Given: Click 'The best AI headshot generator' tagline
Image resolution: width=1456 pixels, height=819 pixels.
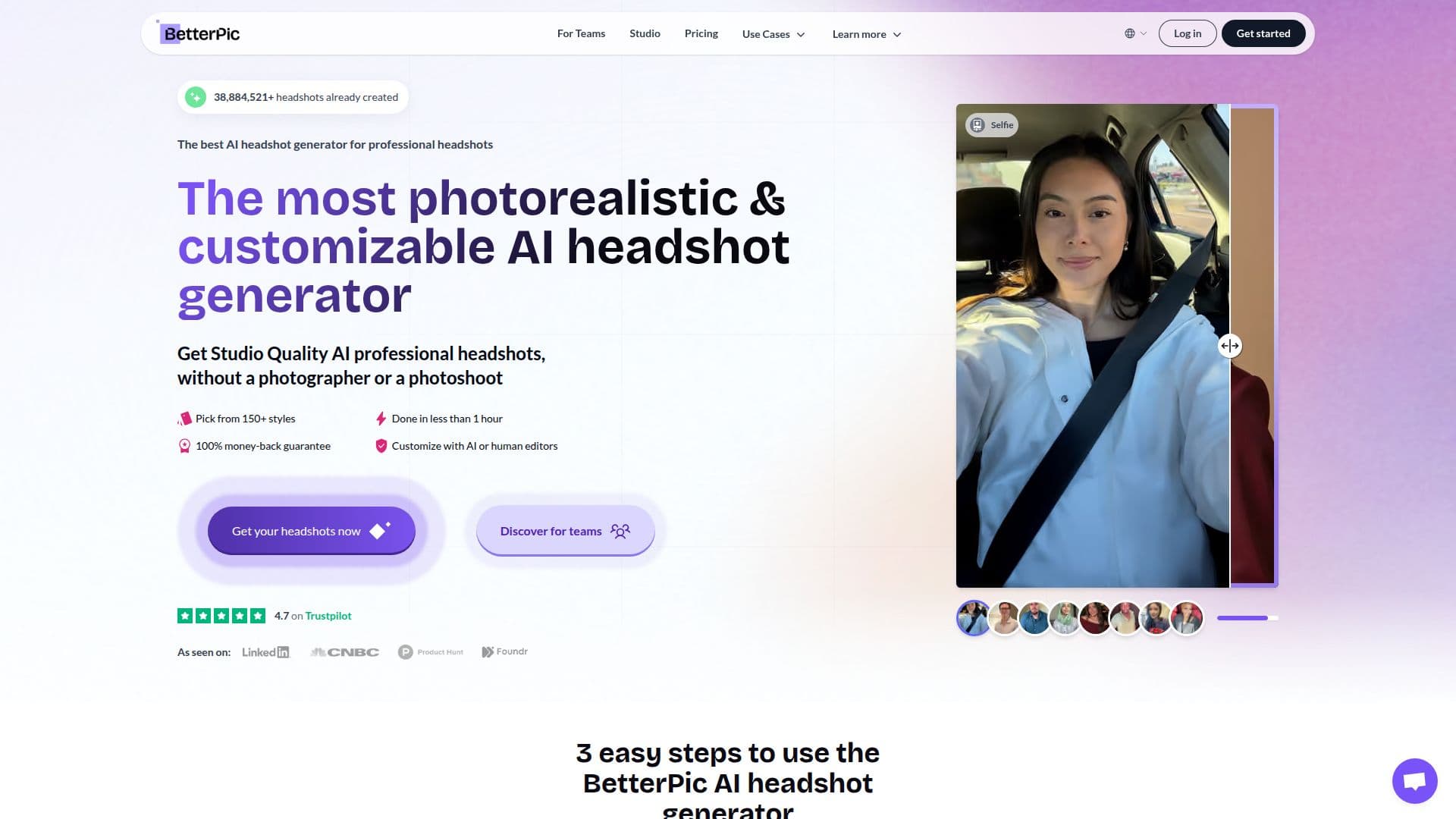Looking at the screenshot, I should (x=335, y=144).
